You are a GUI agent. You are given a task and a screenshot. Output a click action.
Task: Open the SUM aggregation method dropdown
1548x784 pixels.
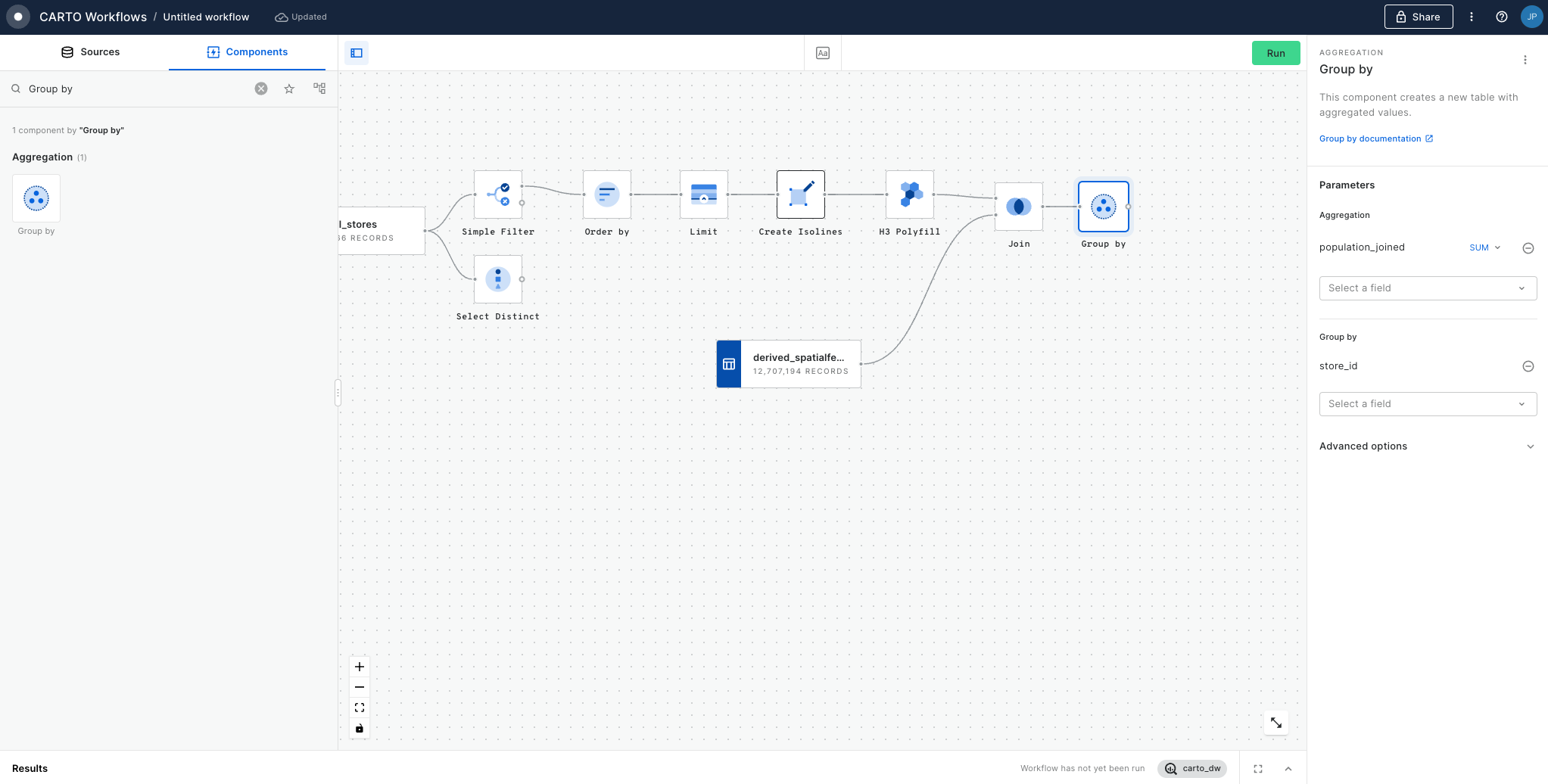(1484, 247)
